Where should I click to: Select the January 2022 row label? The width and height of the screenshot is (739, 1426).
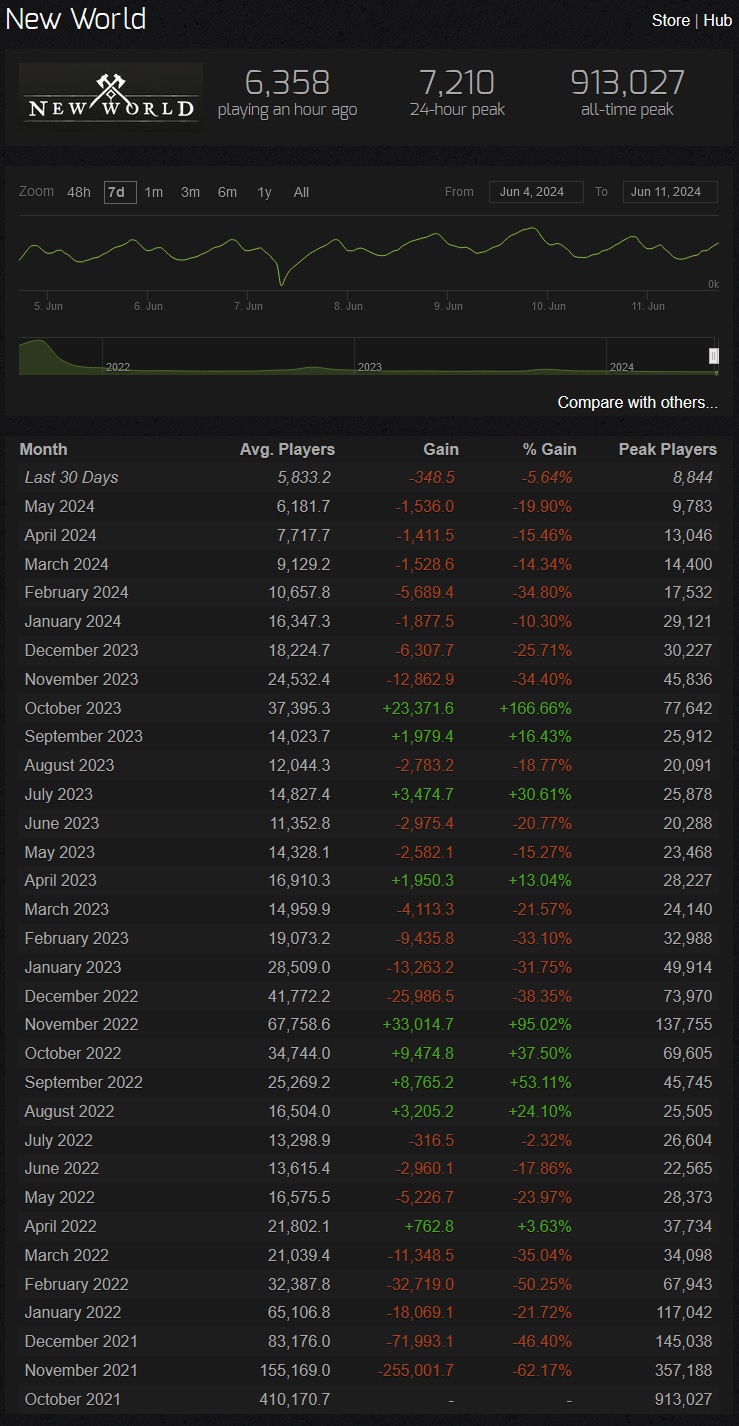[73, 1313]
